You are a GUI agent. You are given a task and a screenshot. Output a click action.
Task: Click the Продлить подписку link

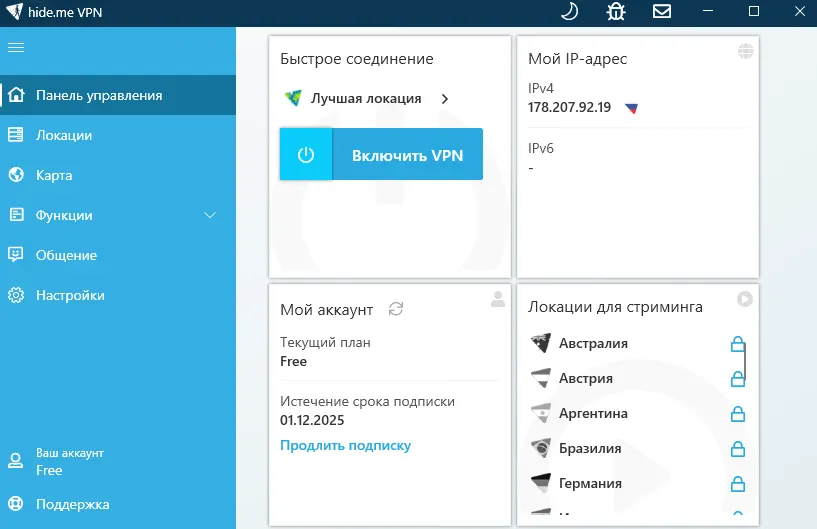pyautogui.click(x=345, y=446)
